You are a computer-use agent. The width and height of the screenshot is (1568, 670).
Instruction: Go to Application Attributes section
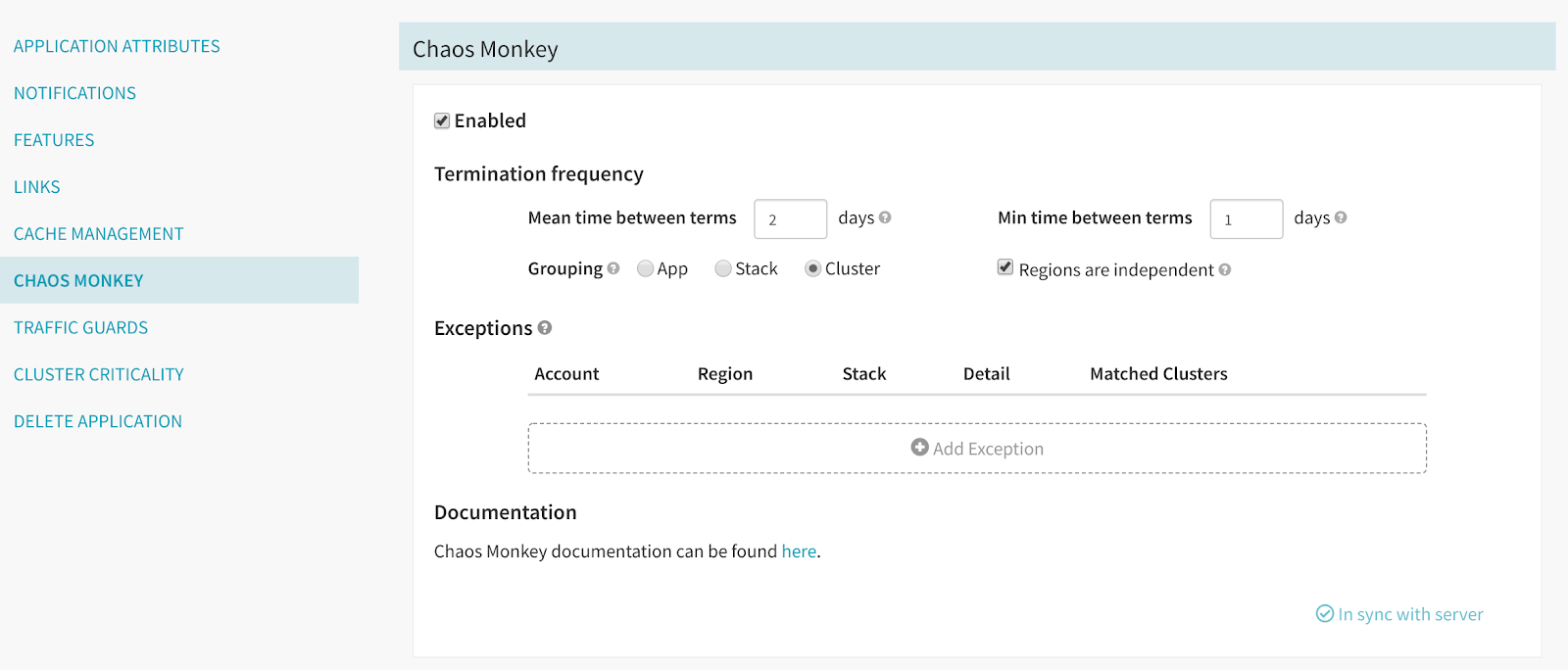(117, 46)
